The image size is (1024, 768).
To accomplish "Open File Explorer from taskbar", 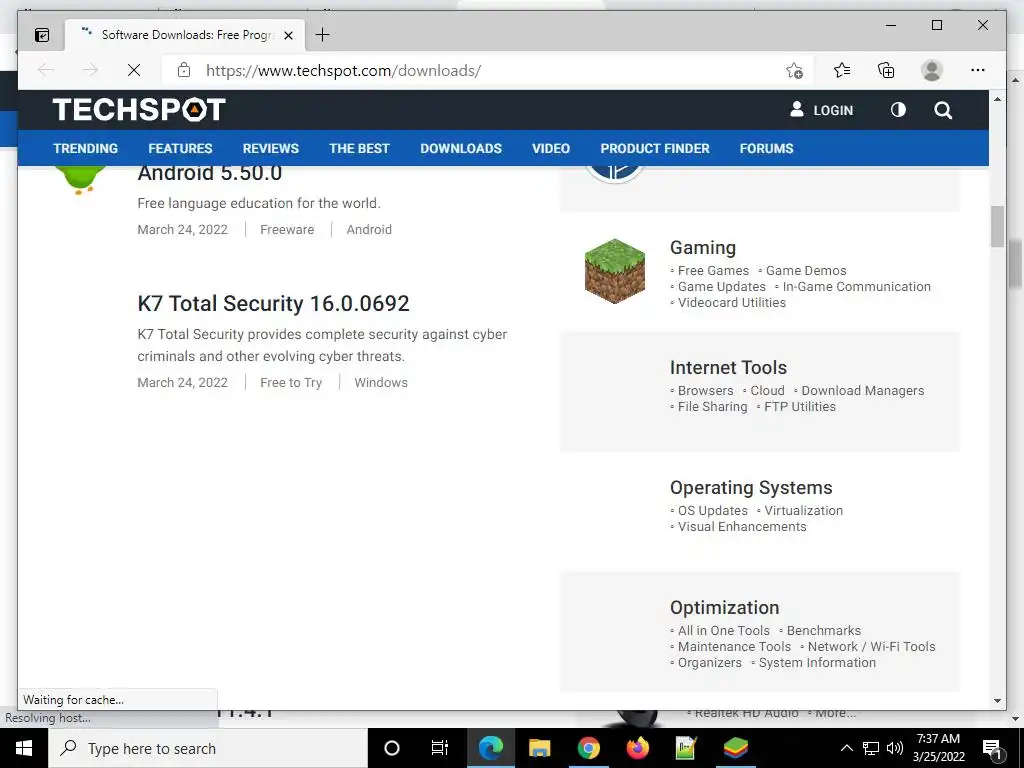I will tap(539, 748).
